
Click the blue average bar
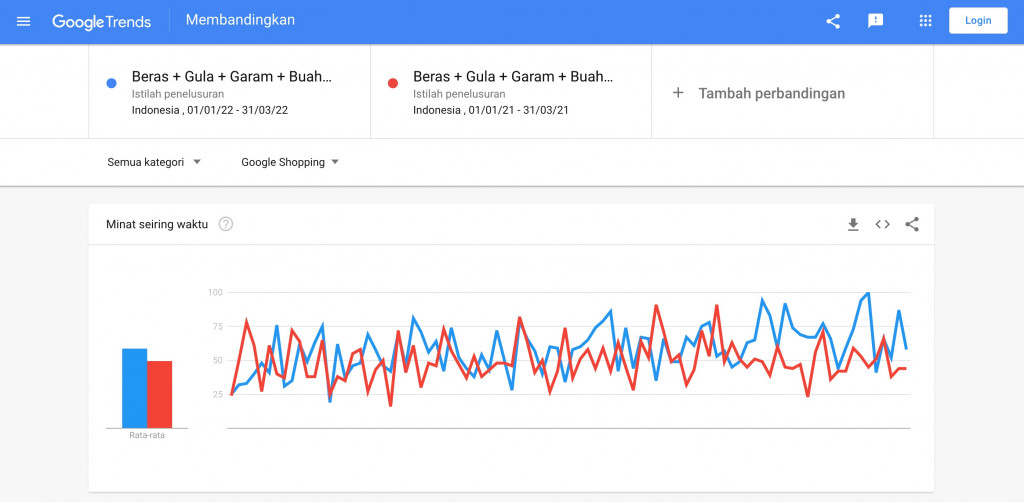[135, 388]
